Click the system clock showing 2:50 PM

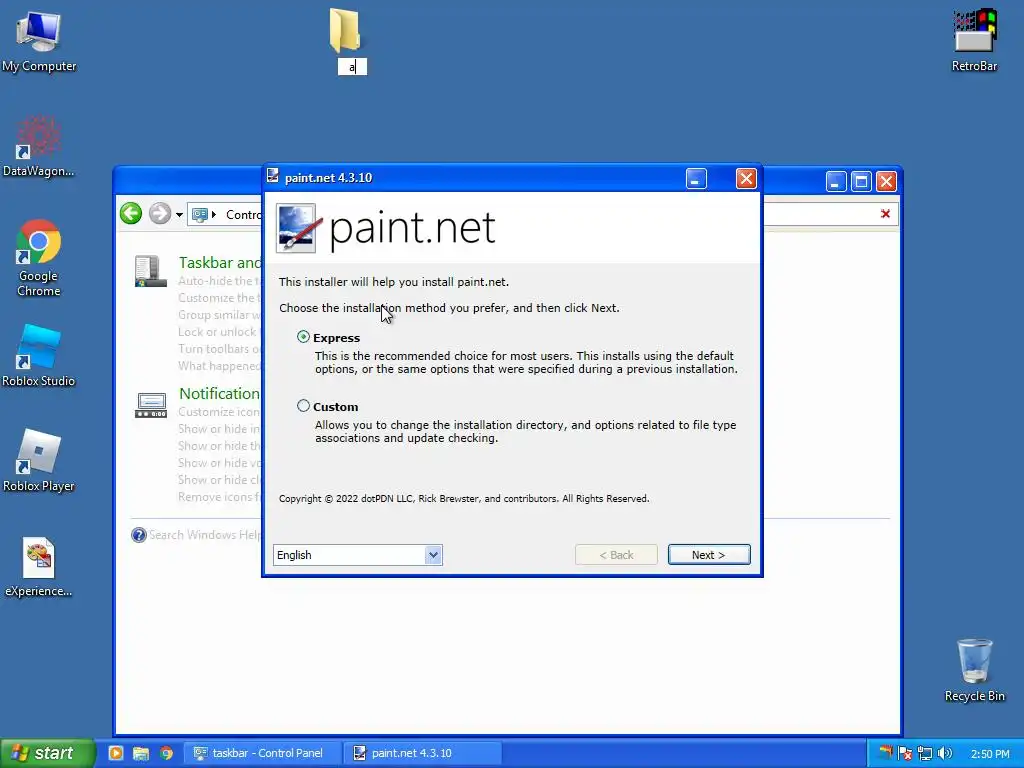(x=990, y=754)
